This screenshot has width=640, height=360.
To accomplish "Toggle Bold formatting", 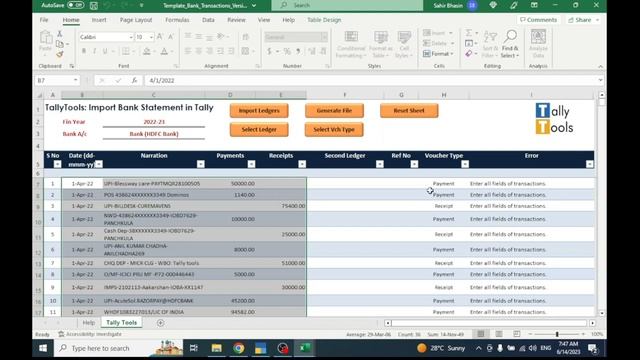I will (84, 51).
